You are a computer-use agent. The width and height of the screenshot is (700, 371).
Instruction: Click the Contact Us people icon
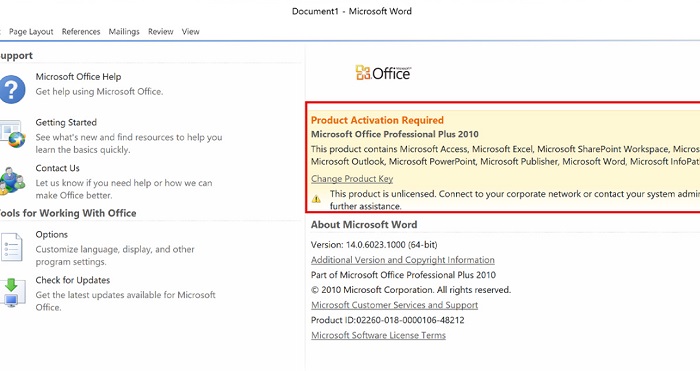(x=12, y=180)
